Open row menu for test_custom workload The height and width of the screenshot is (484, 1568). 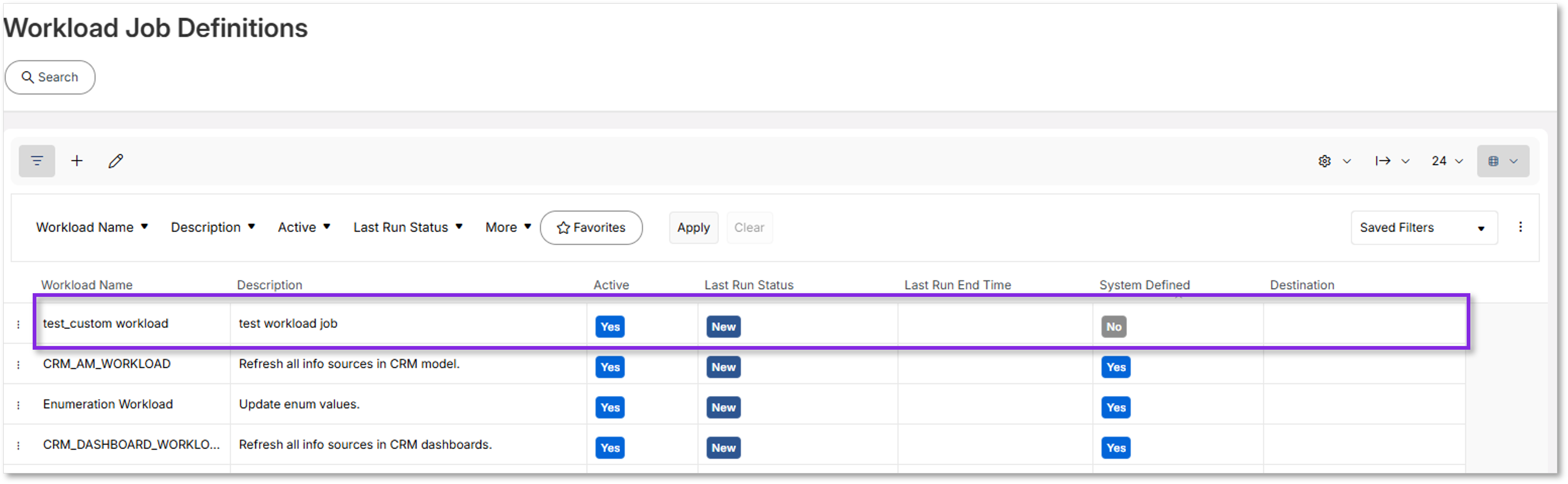coord(18,325)
